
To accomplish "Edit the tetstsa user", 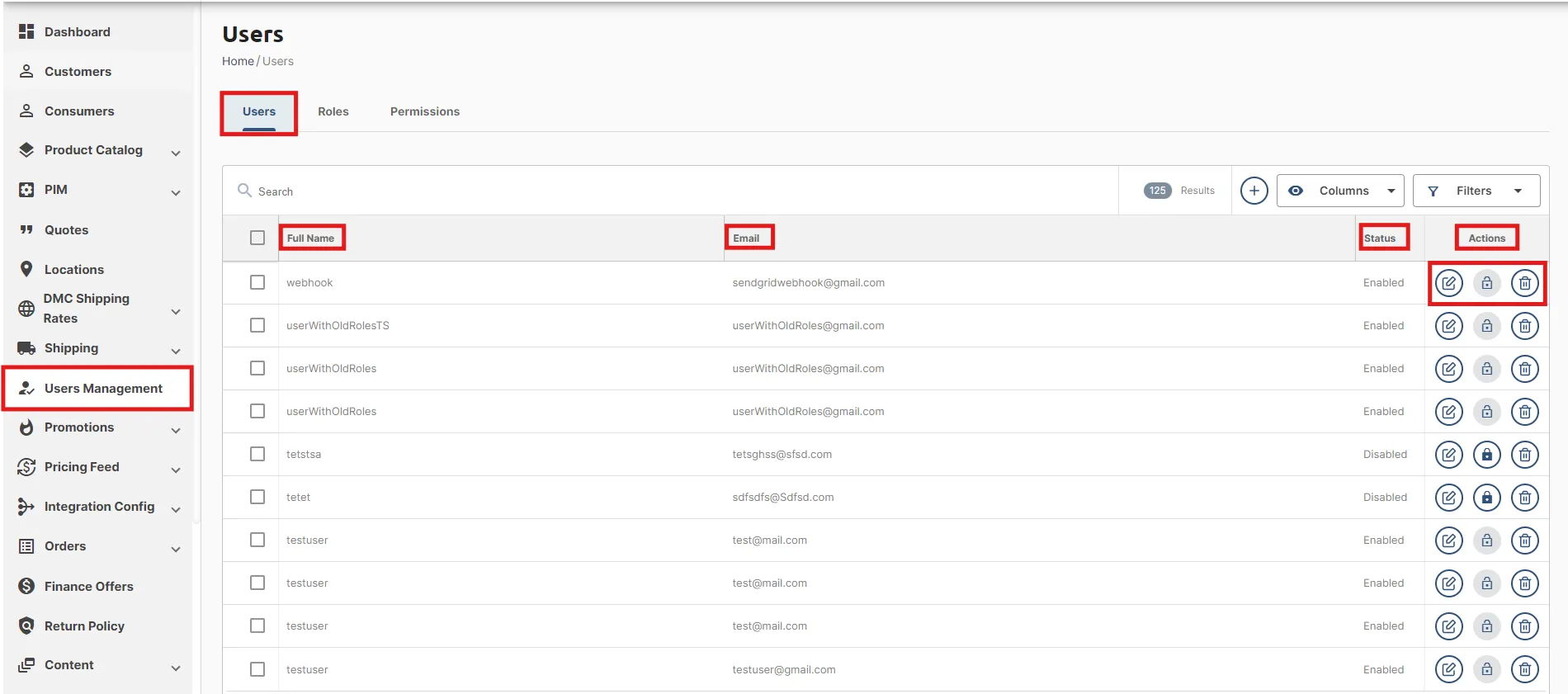I will click(x=1448, y=455).
